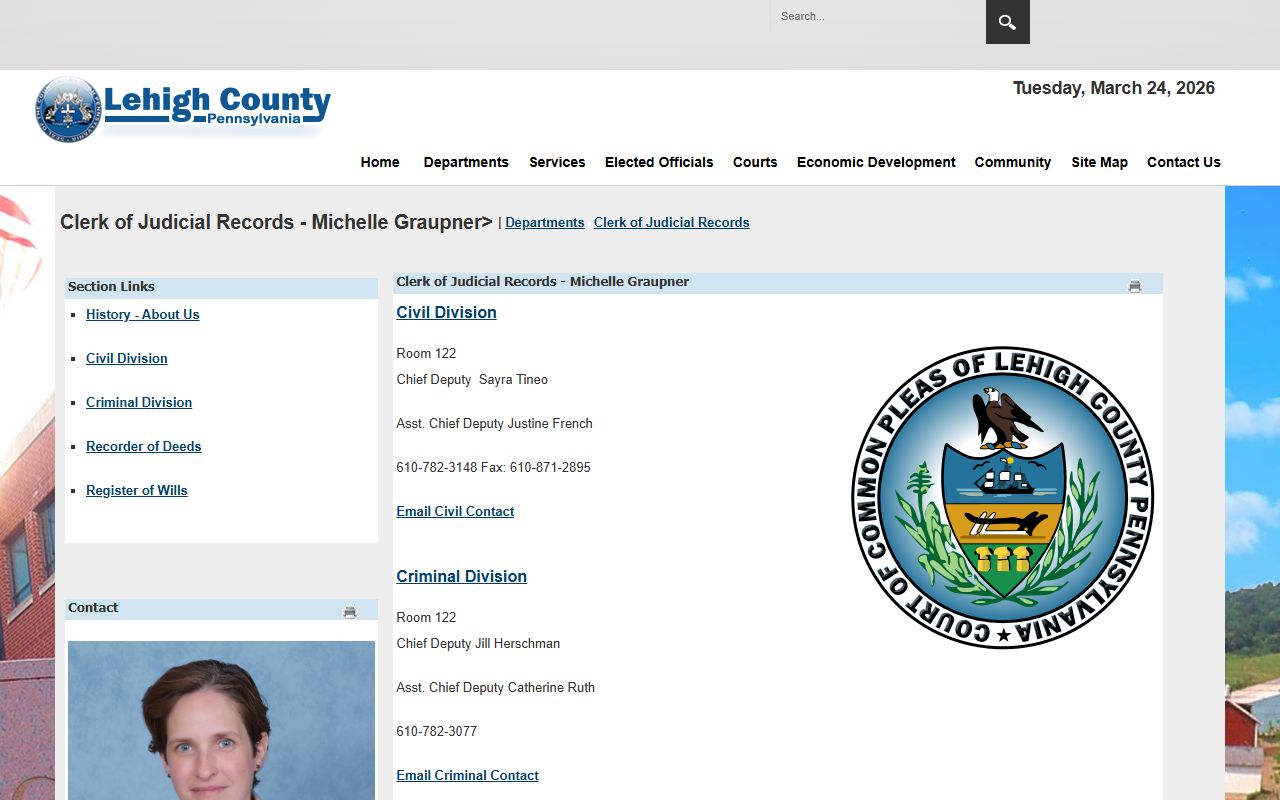Click the Departments breadcrumb link
The height and width of the screenshot is (800, 1280).
tap(545, 222)
